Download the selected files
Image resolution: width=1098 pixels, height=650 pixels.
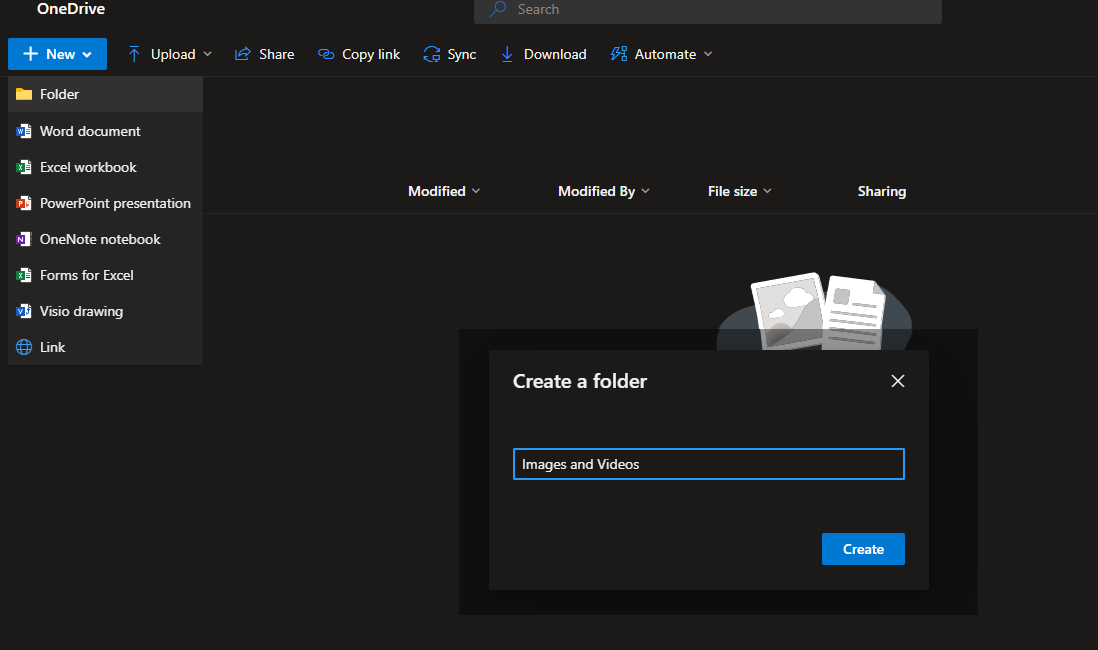tap(542, 54)
